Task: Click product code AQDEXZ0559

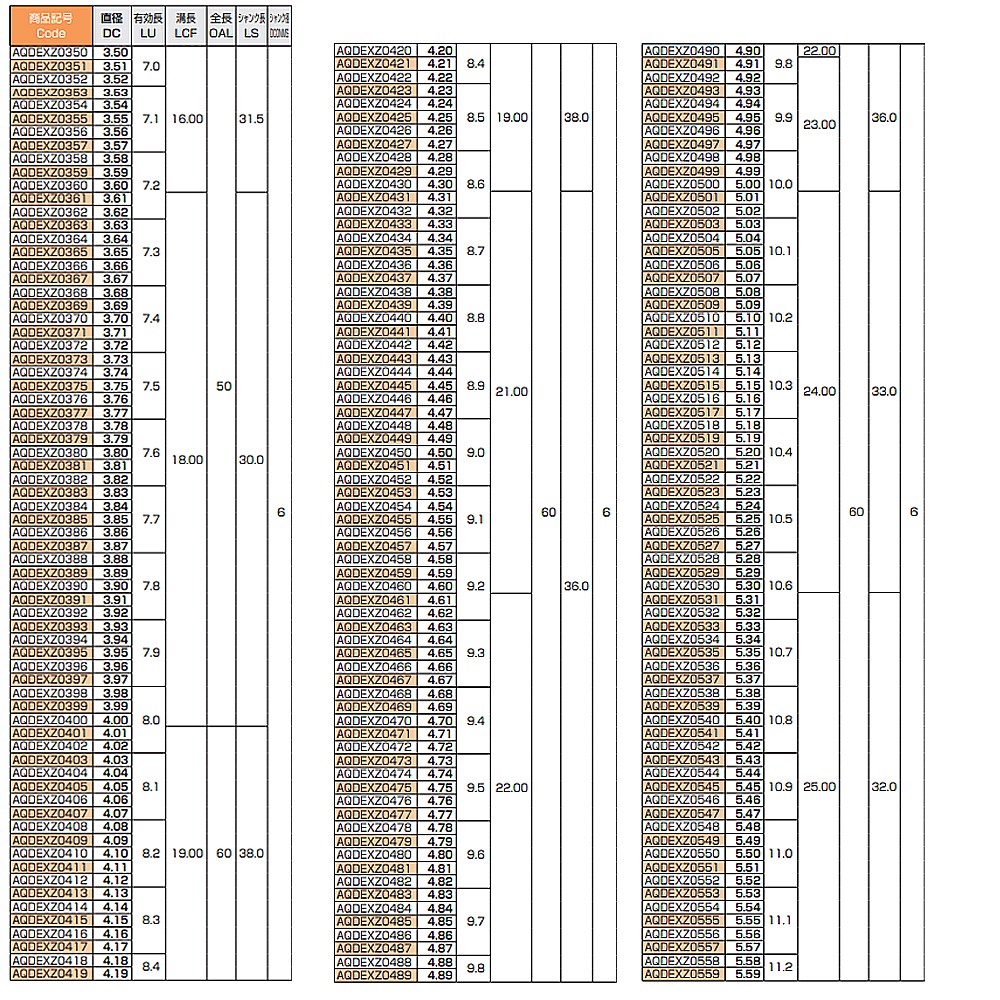Action: pos(683,974)
